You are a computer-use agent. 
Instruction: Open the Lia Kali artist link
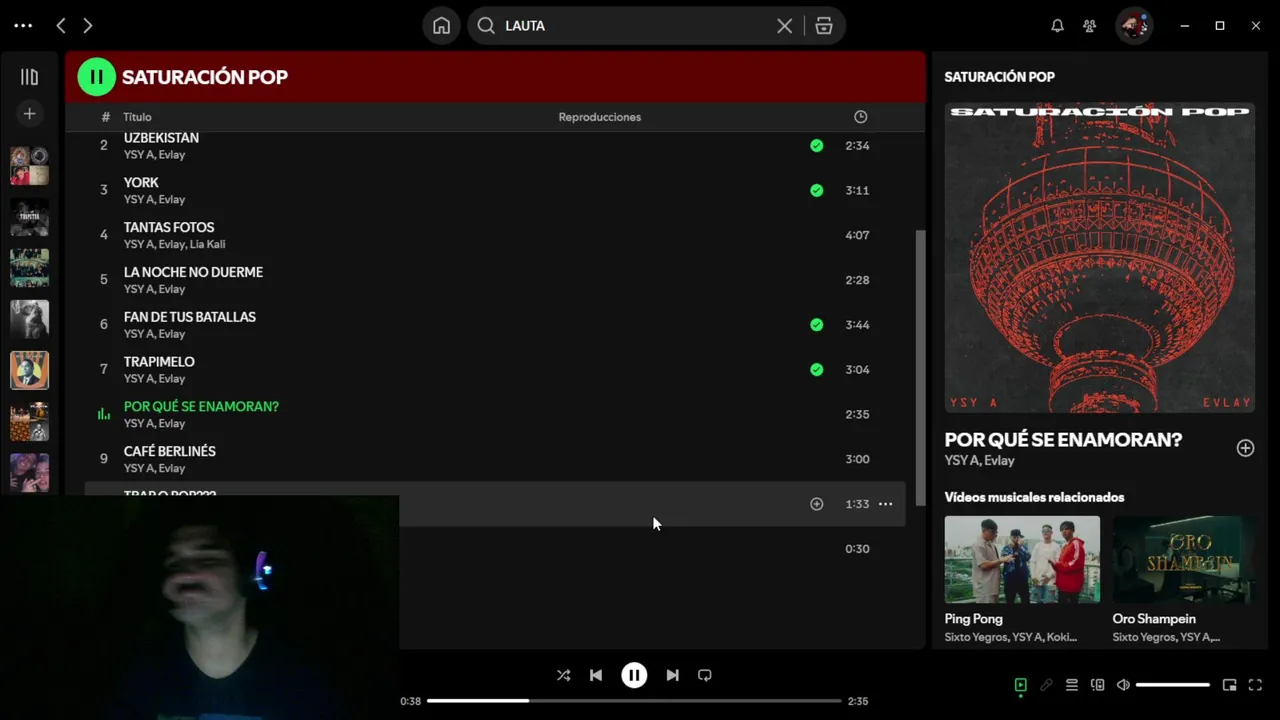(207, 244)
